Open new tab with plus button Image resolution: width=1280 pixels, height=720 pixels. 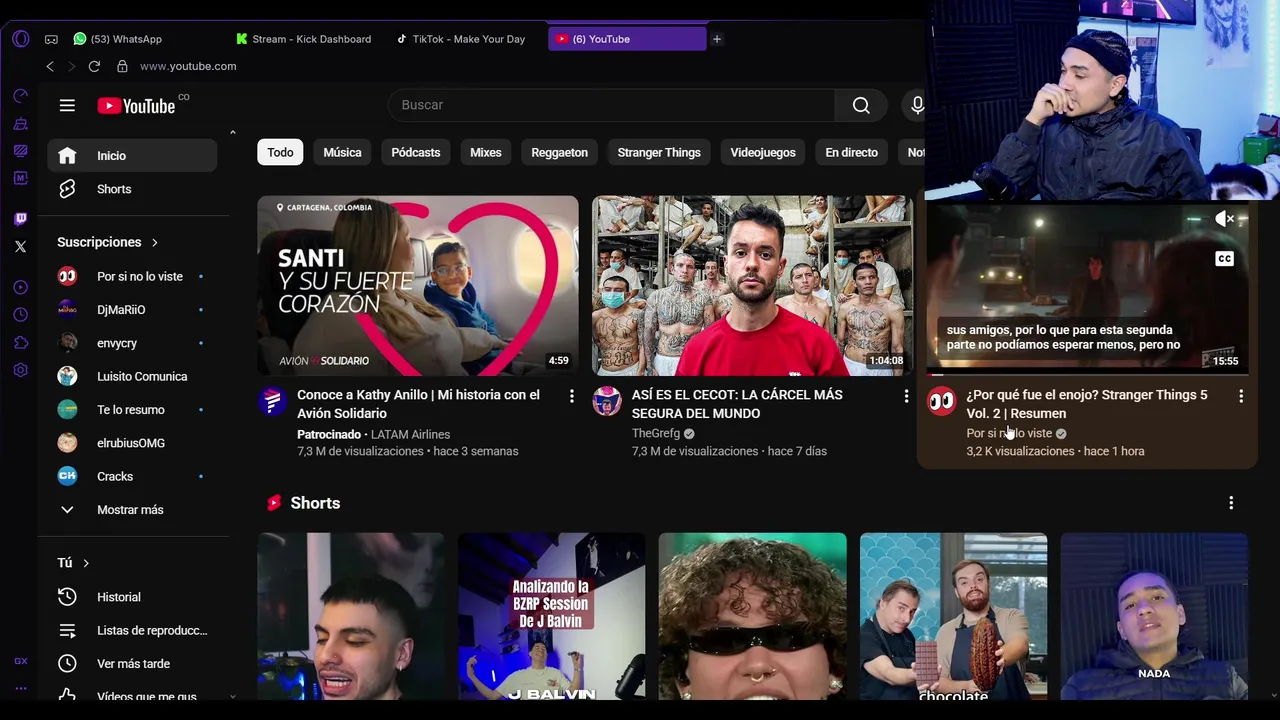pos(717,39)
